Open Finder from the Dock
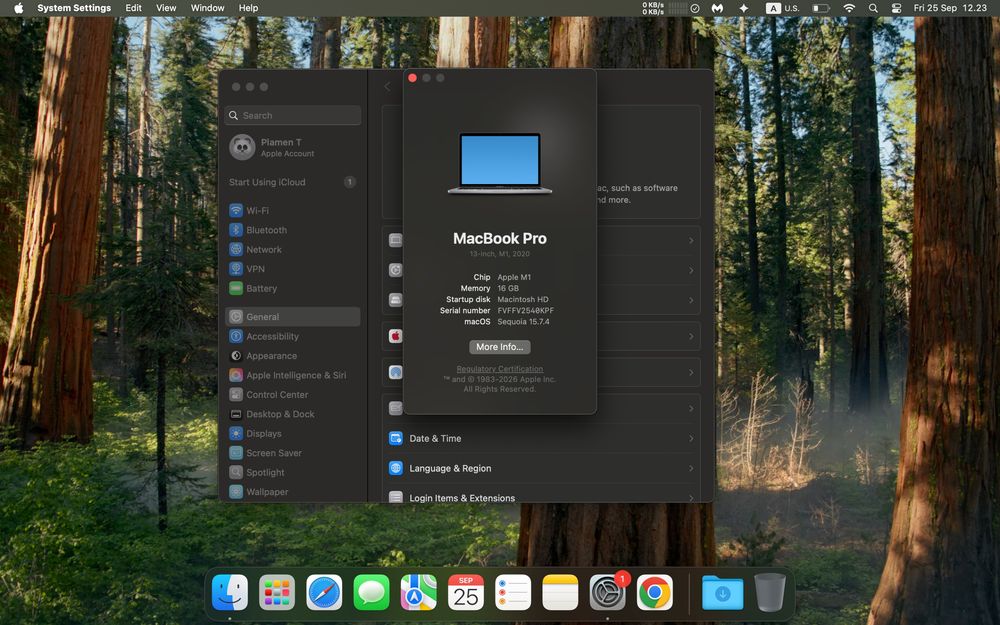The height and width of the screenshot is (625, 1000). pos(230,592)
